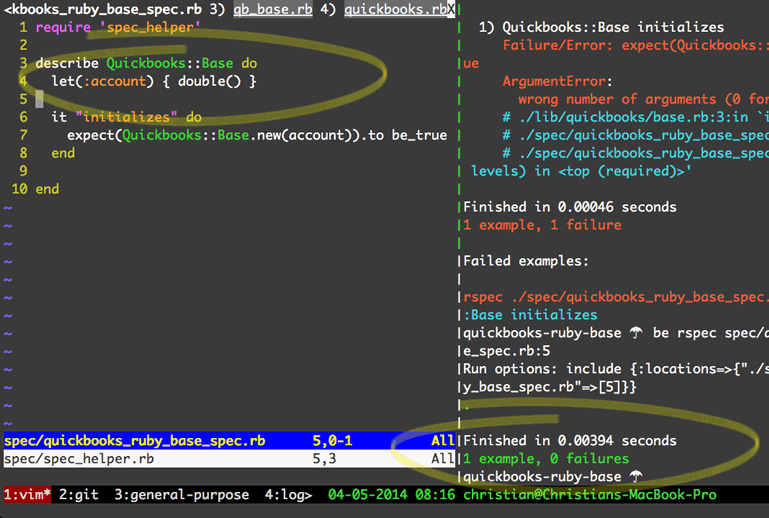Click the umbrella prompt icon on last terminal line
The image size is (769, 518).
point(636,477)
